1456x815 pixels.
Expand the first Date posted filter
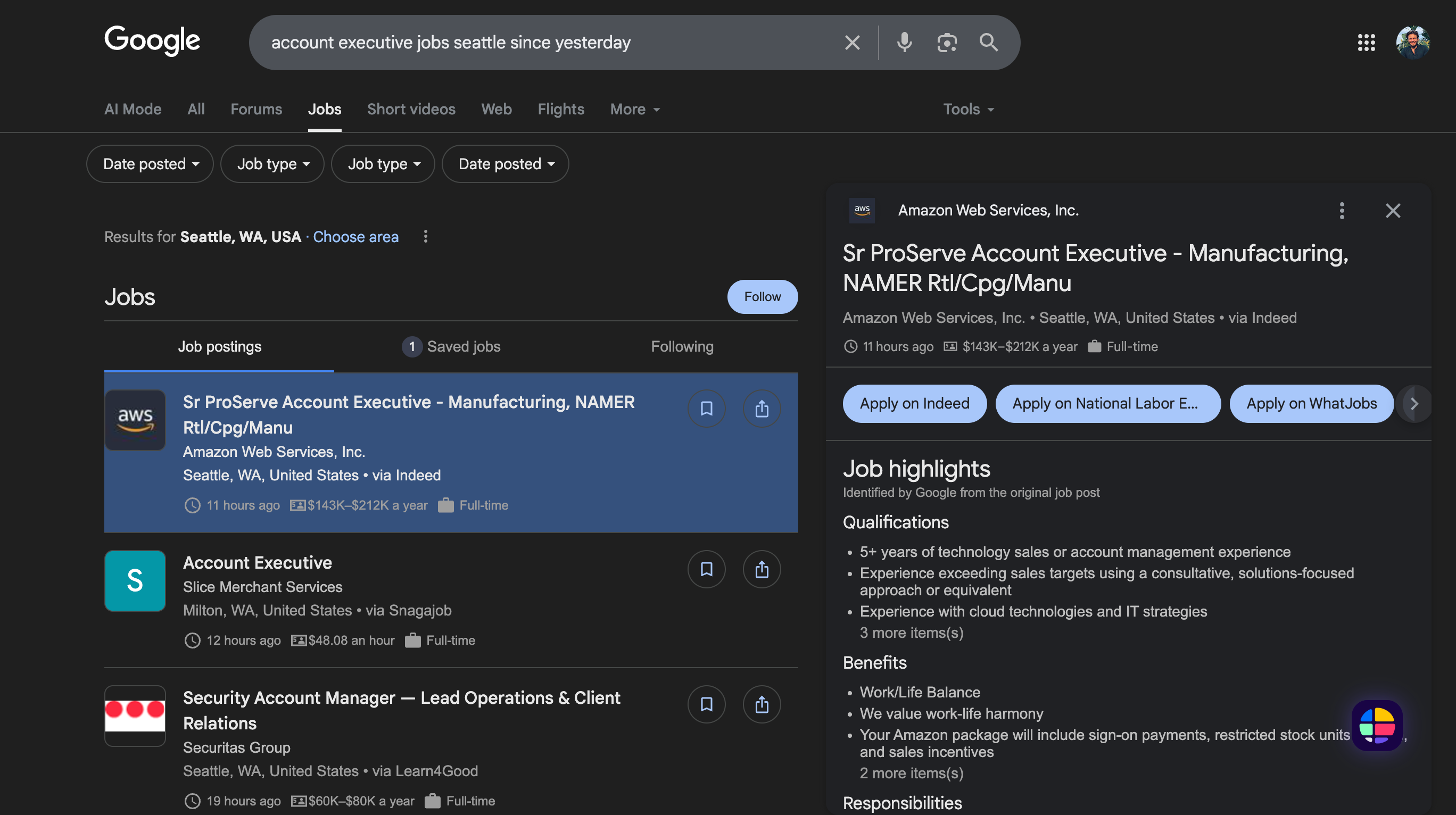click(150, 164)
